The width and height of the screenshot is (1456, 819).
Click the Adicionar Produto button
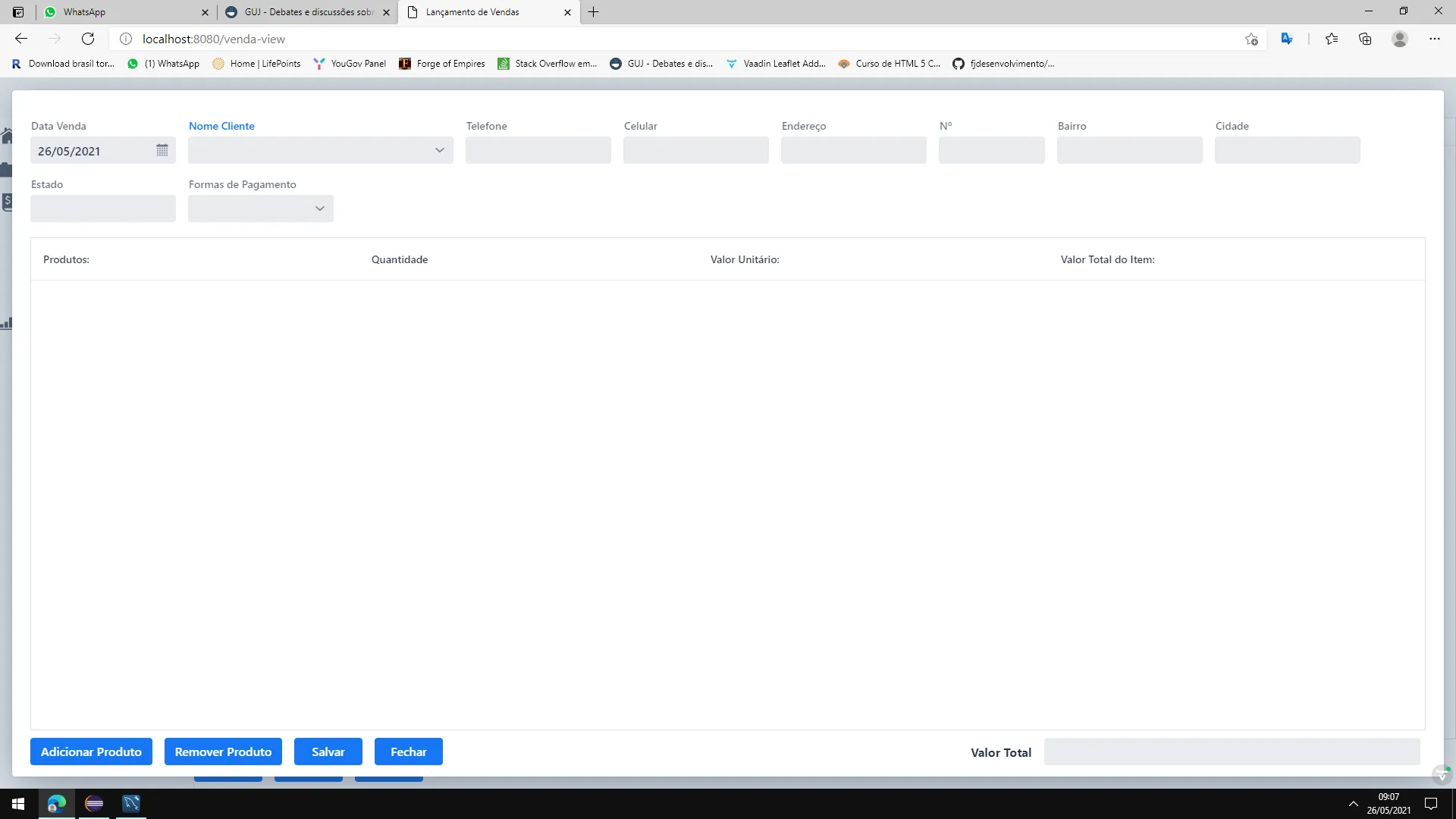pos(91,752)
